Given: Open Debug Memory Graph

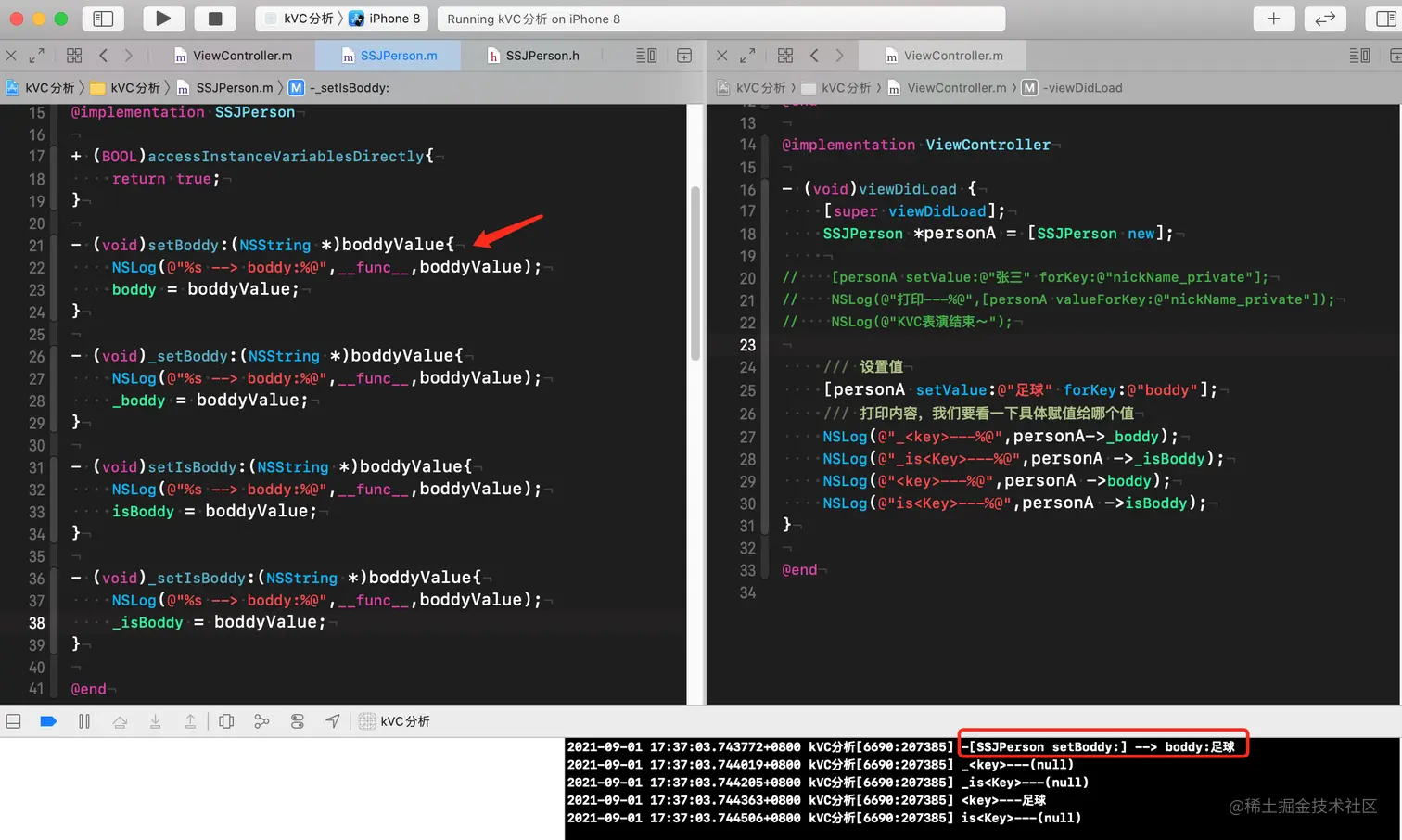Looking at the screenshot, I should [x=261, y=721].
